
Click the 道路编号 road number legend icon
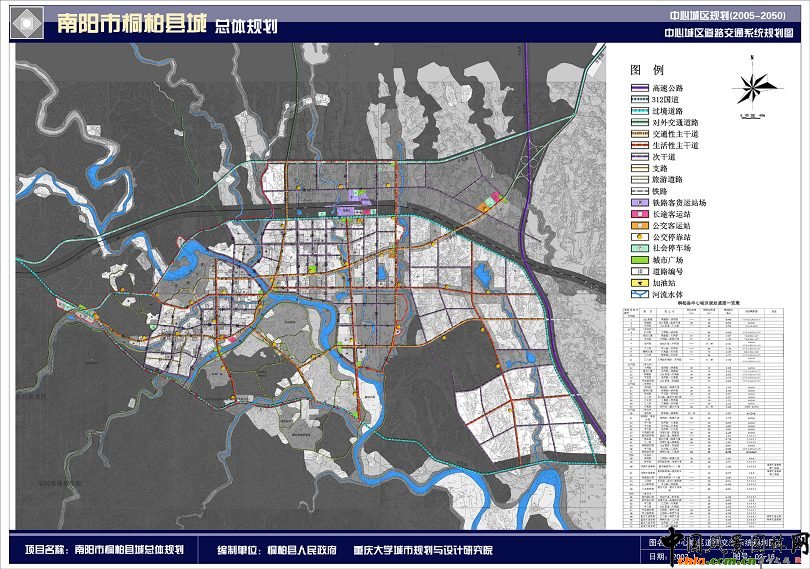634,272
